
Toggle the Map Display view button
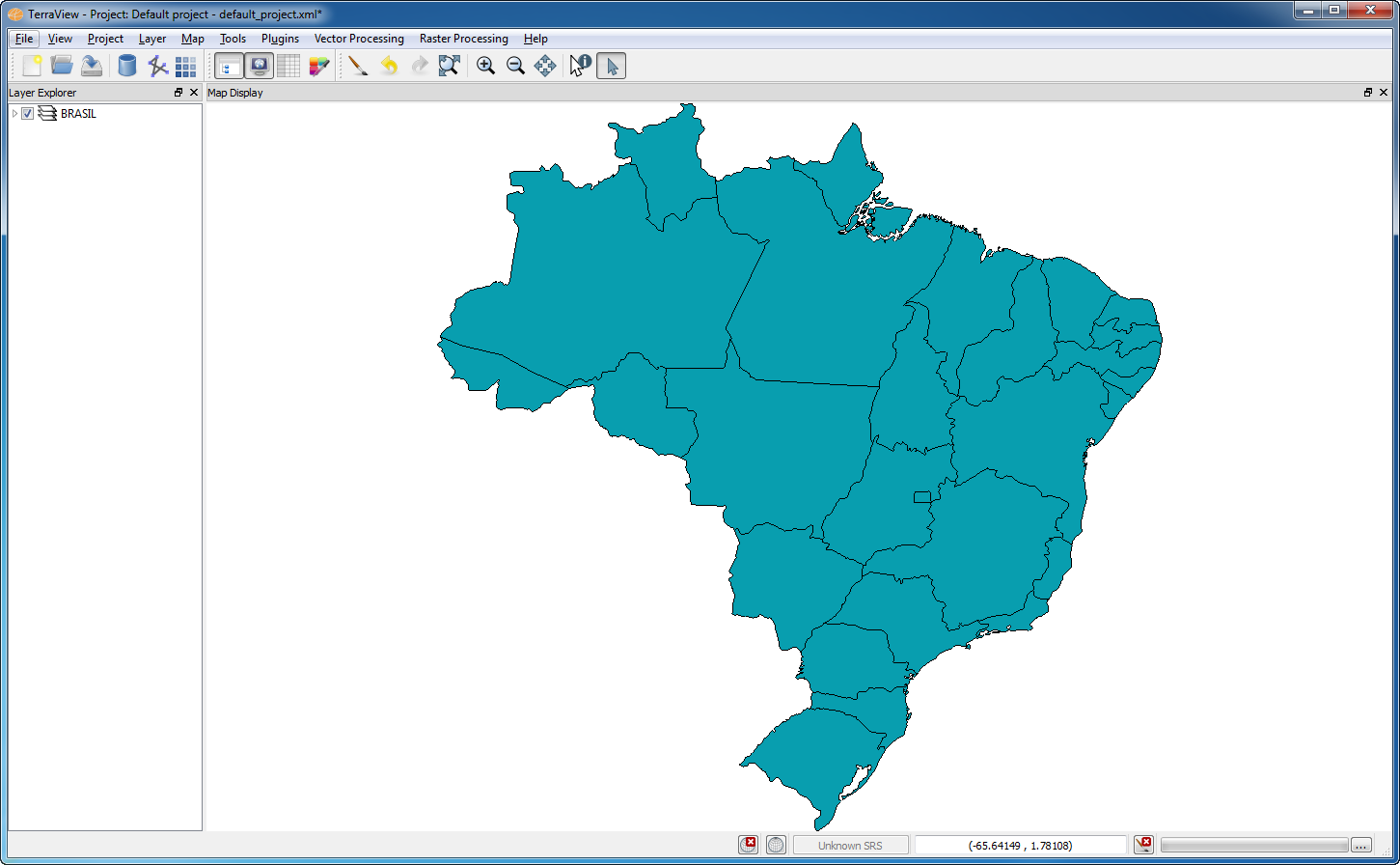[x=259, y=66]
